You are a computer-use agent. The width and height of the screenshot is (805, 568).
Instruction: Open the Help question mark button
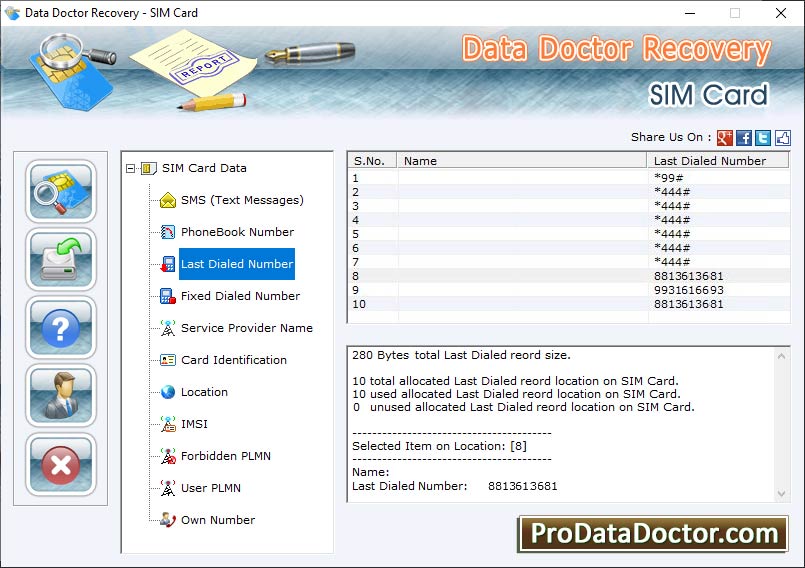[x=61, y=328]
